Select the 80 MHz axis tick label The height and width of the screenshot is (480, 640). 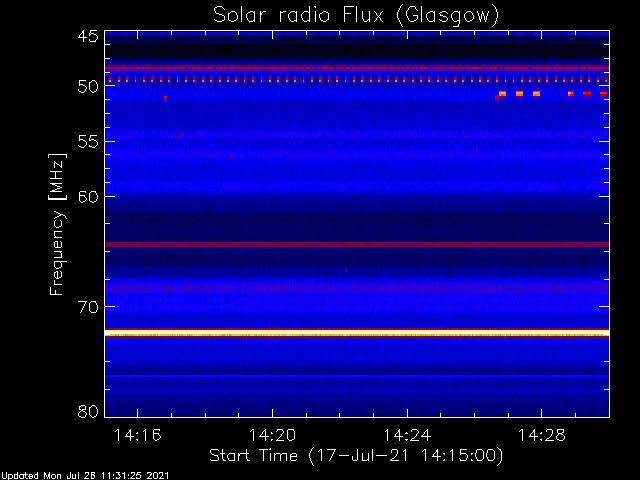click(88, 411)
